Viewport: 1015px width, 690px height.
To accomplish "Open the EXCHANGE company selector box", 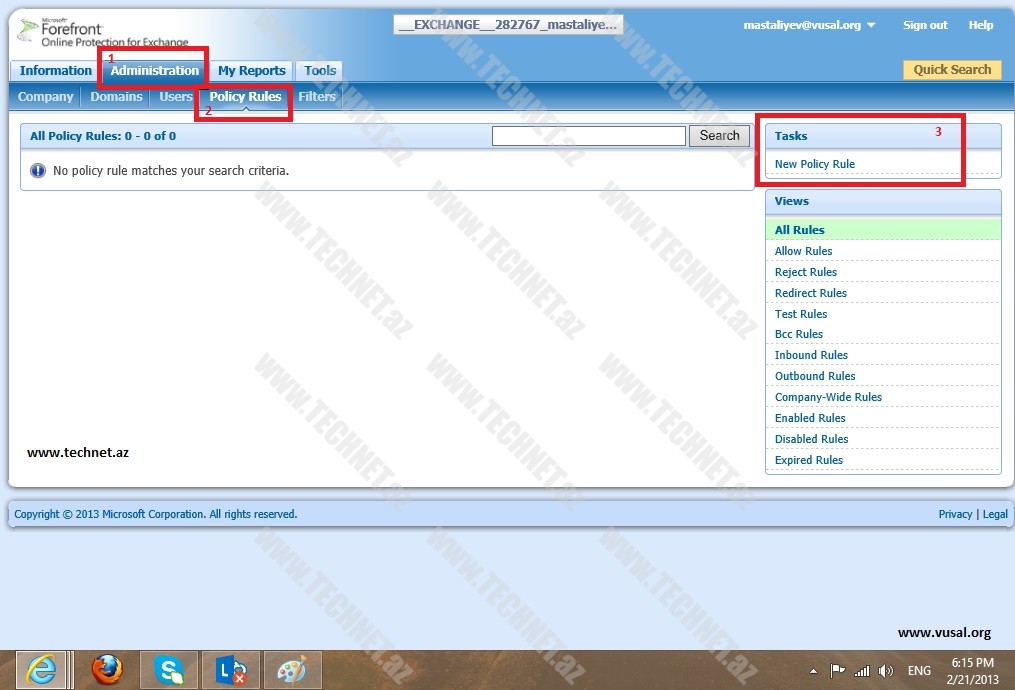I will pos(507,25).
